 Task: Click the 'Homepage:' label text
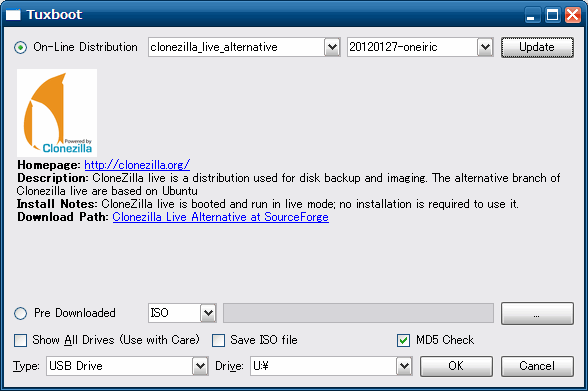49,165
